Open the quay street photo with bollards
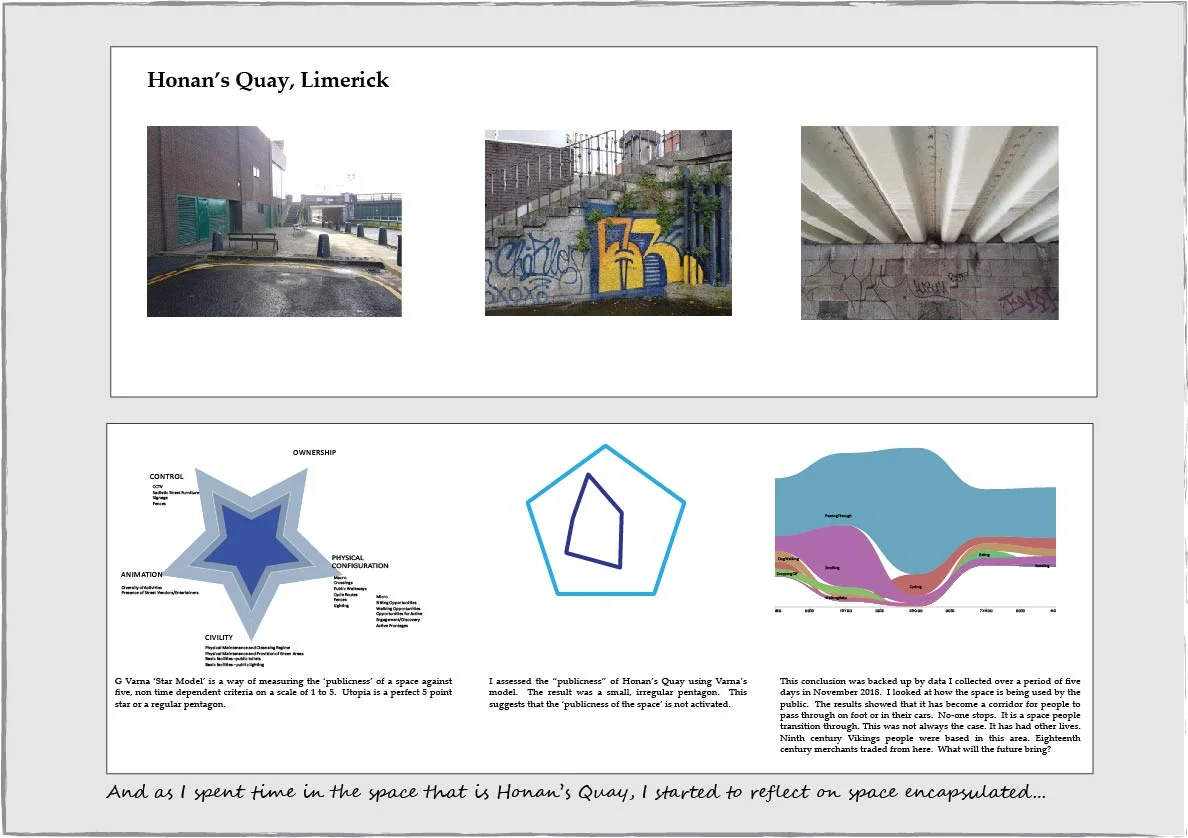The image size is (1188, 838). pyautogui.click(x=274, y=221)
